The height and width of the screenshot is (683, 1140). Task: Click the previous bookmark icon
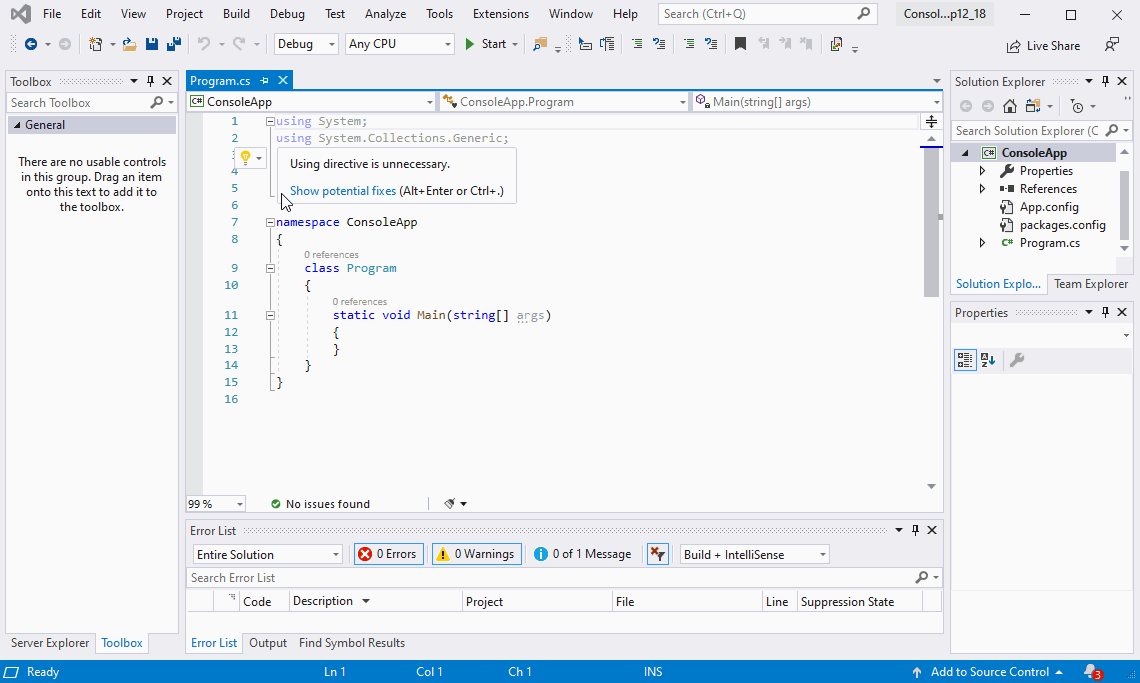click(763, 44)
